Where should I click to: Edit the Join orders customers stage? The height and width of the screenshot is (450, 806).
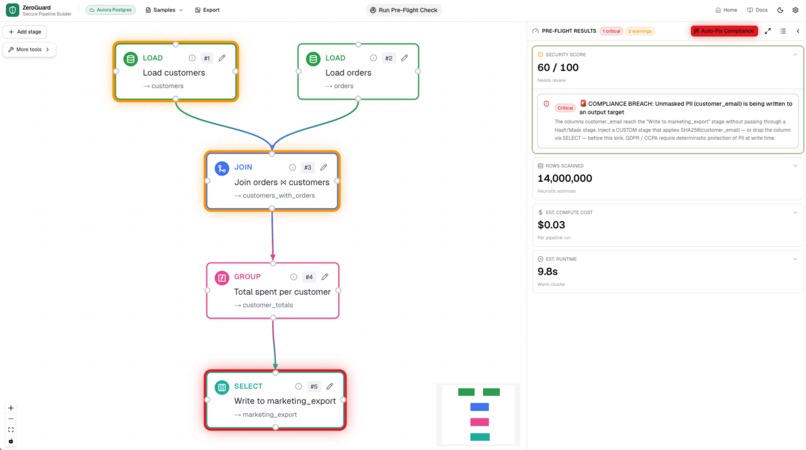click(323, 167)
